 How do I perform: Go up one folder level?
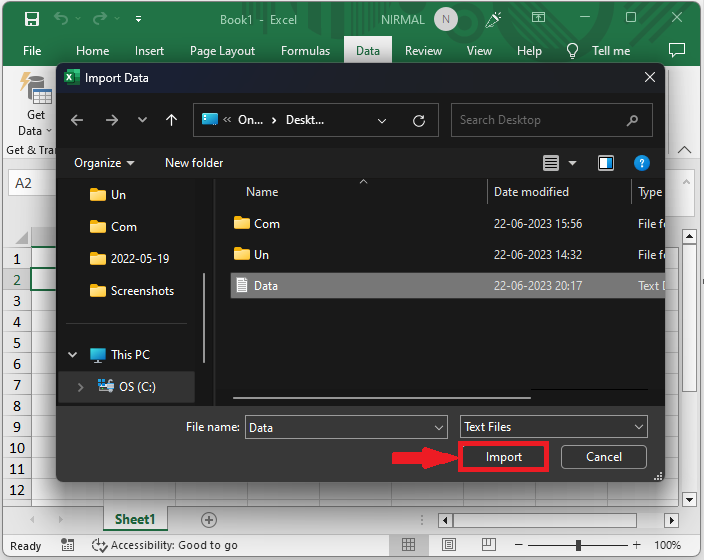[x=172, y=120]
